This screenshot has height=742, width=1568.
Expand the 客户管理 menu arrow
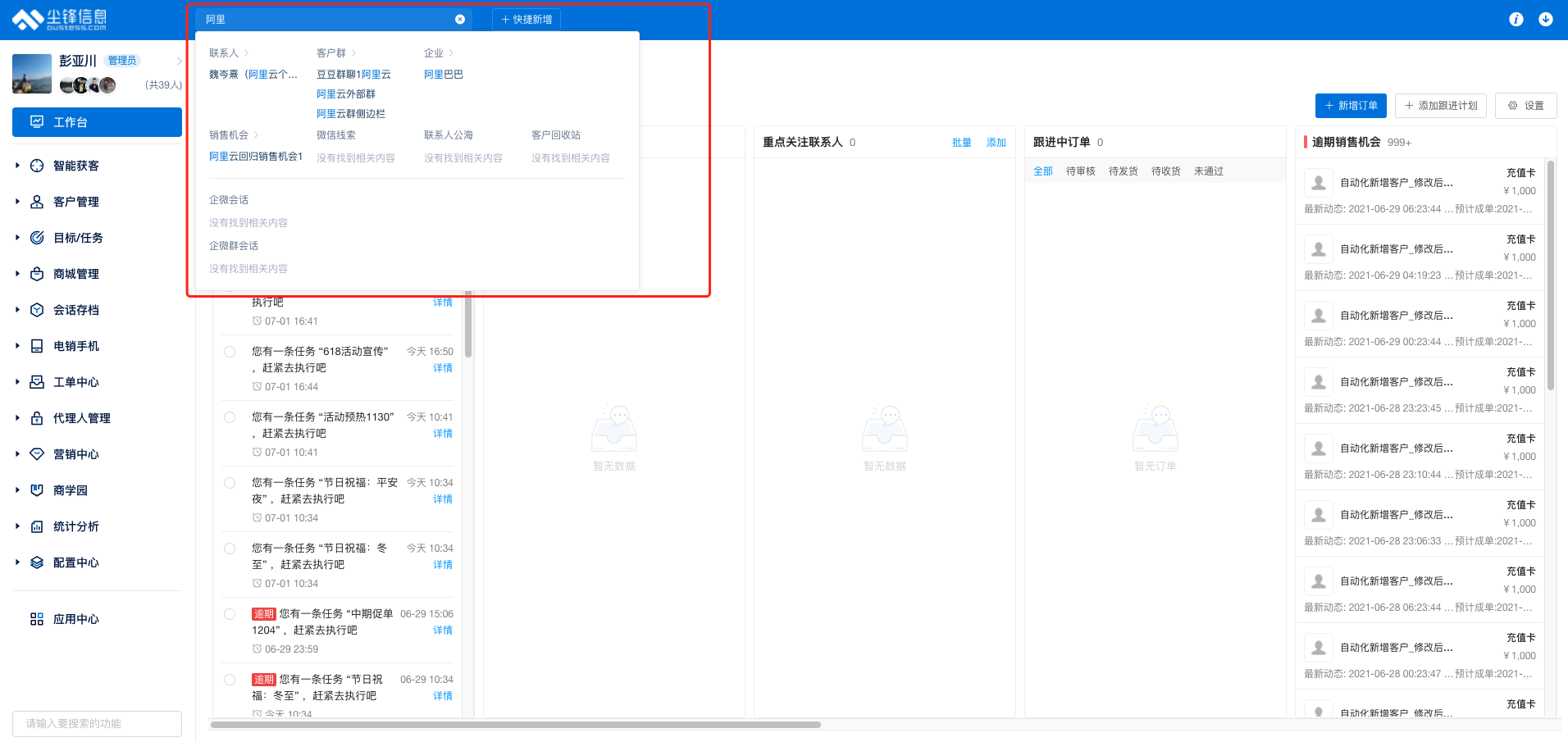tap(17, 202)
